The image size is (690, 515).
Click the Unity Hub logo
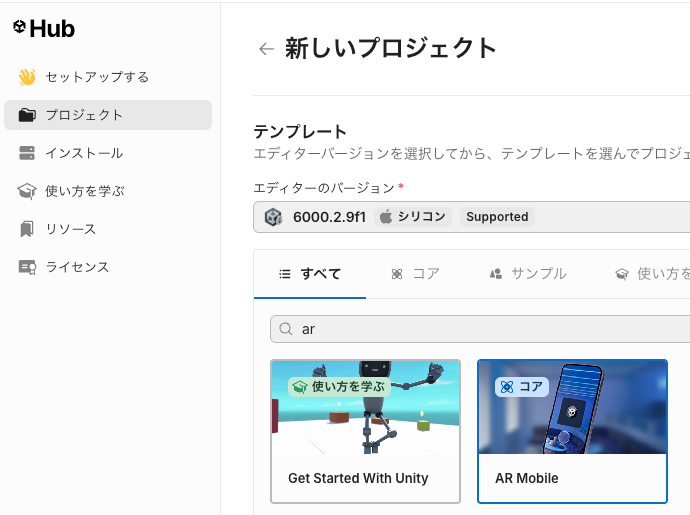[x=44, y=29]
